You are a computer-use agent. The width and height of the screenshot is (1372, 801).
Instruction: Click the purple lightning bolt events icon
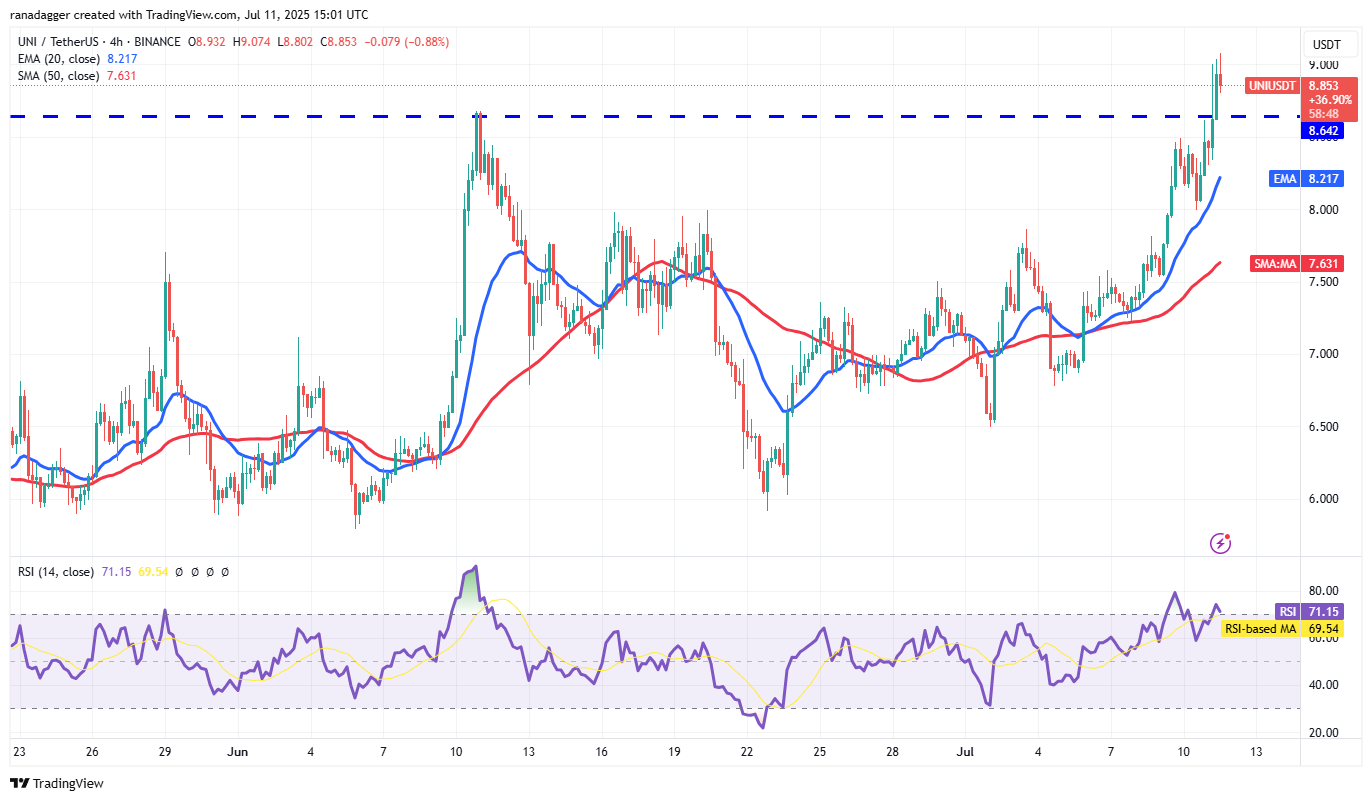[1220, 543]
